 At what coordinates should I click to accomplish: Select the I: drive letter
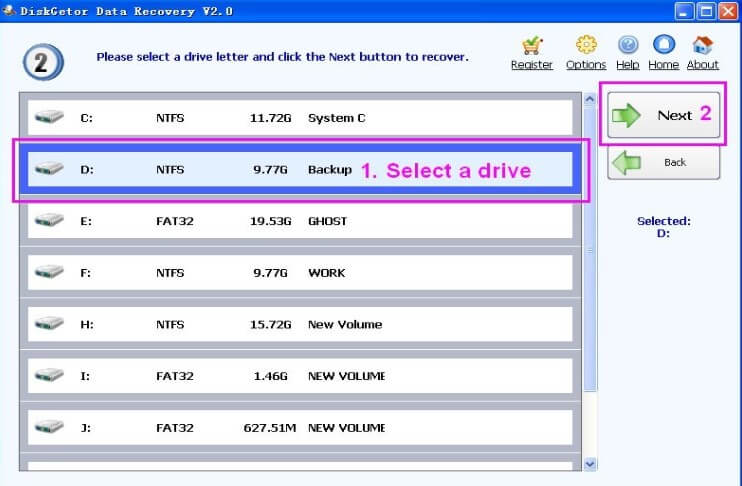tap(85, 376)
